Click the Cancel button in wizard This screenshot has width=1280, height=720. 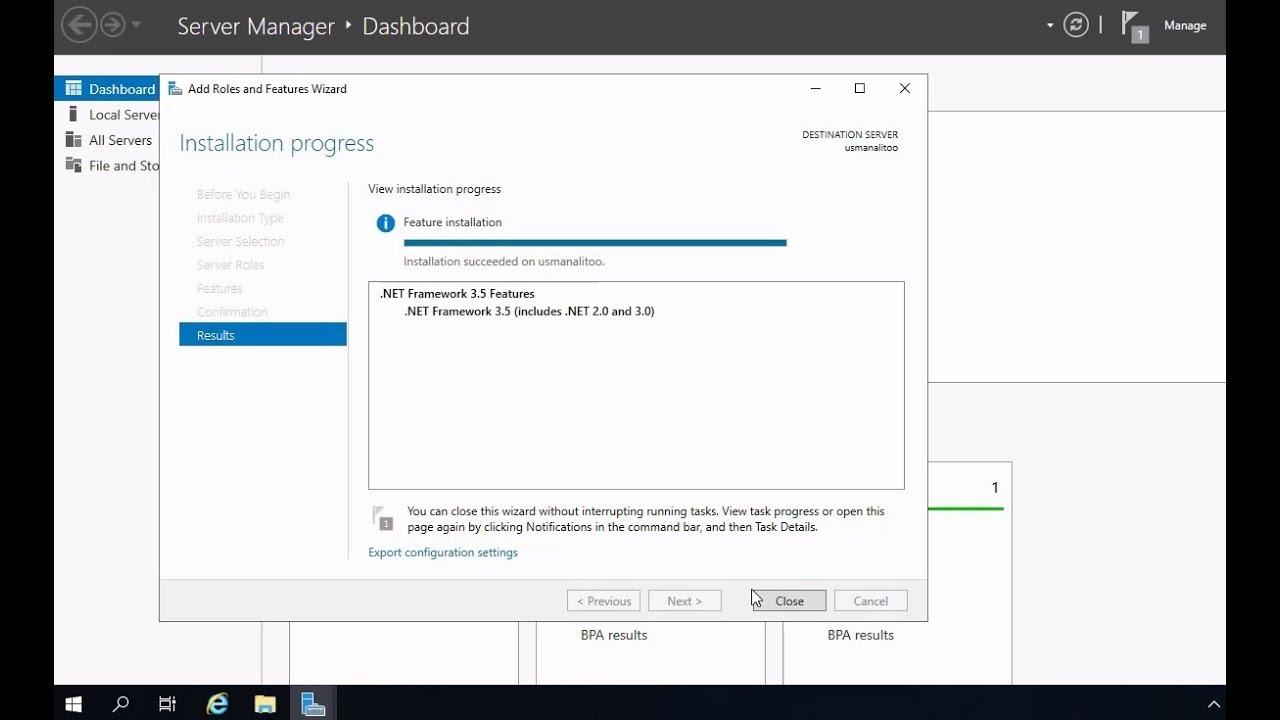coord(870,601)
